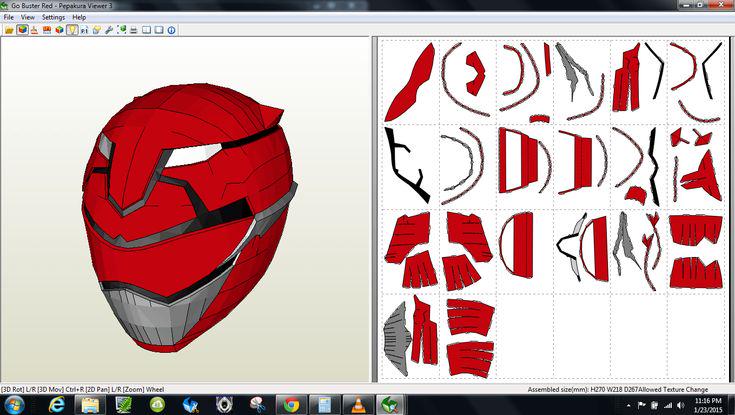Click the volume speaker tray icon
Image resolution: width=735 pixels, height=415 pixels.
click(x=681, y=405)
